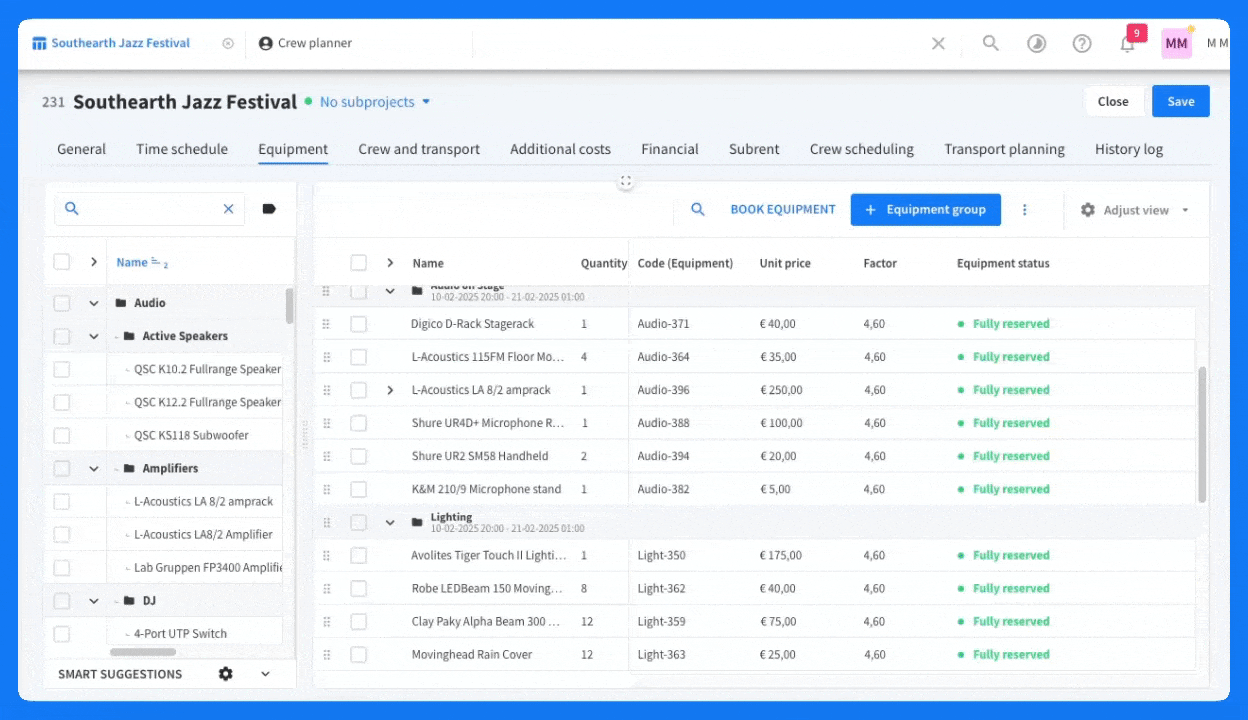
Task: Open the Crew and transport tab
Action: pyautogui.click(x=419, y=149)
